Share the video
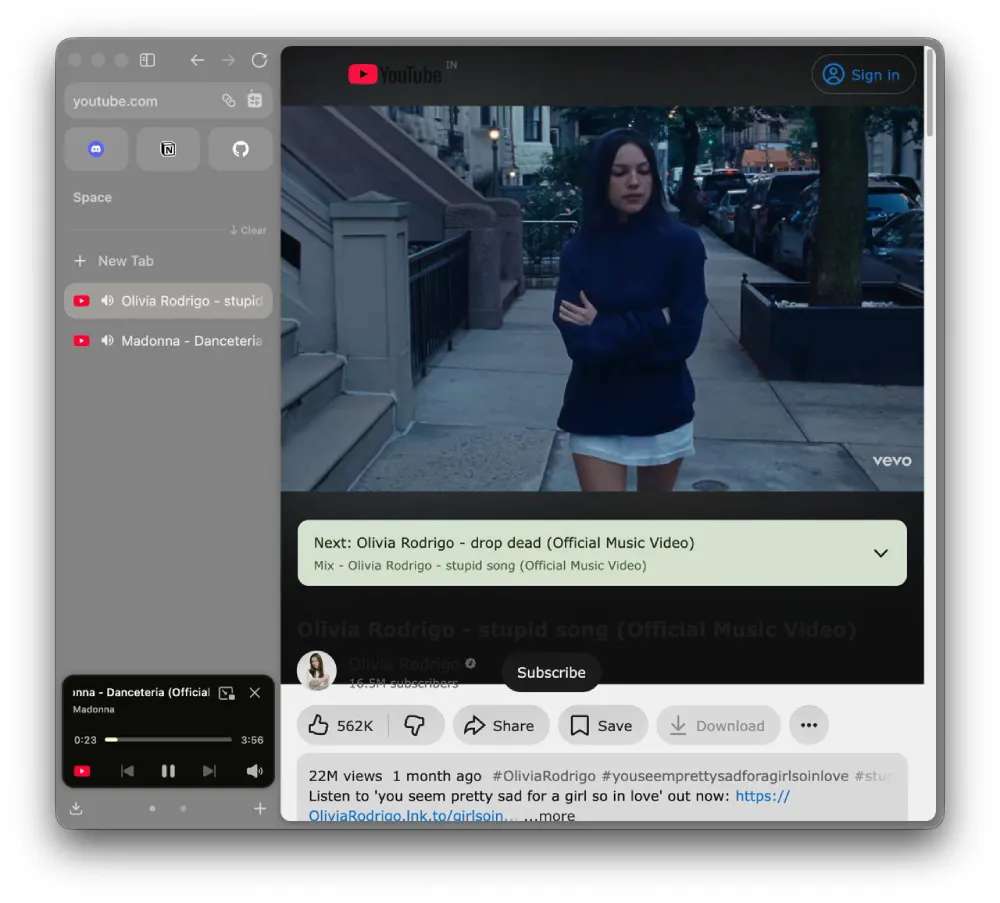Image resolution: width=1000 pixels, height=903 pixels. 500,725
